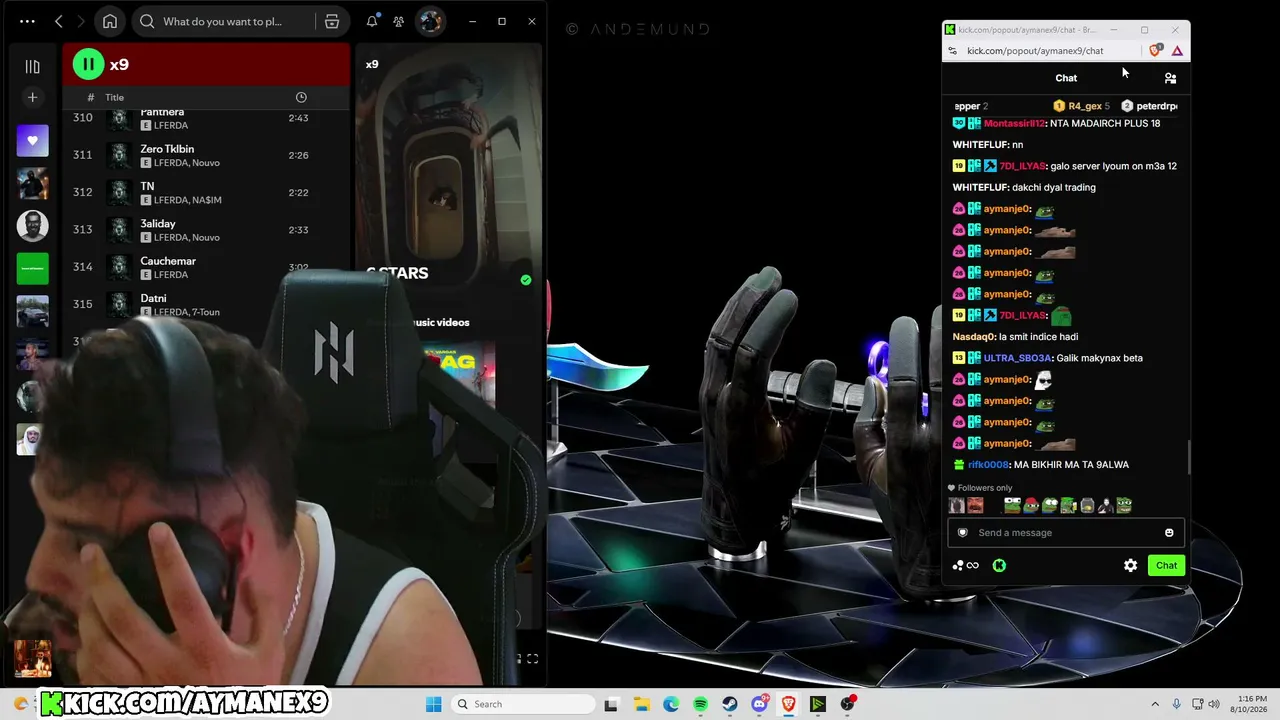Open Spotify Friend Activity icon
The height and width of the screenshot is (720, 1280).
tap(399, 21)
